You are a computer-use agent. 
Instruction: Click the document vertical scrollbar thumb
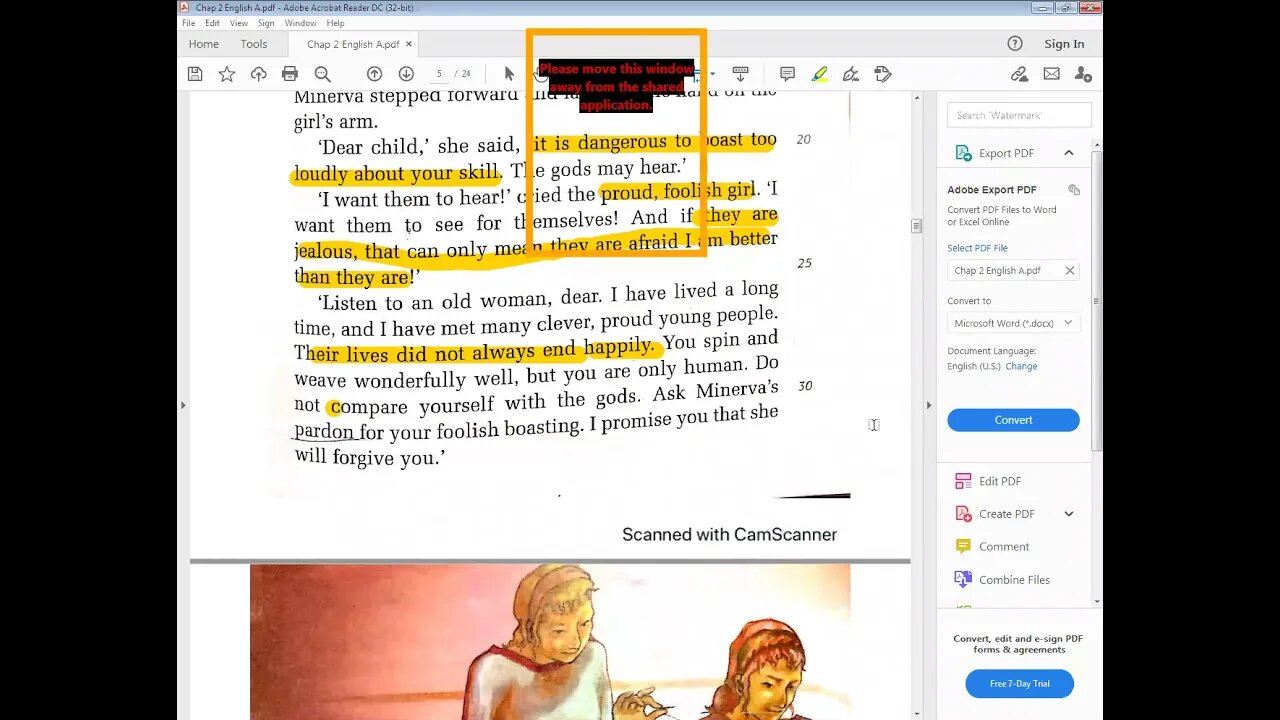(x=916, y=226)
